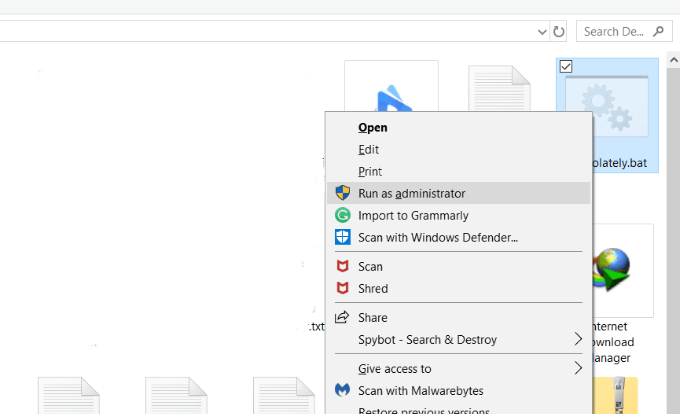Image resolution: width=680 pixels, height=414 pixels.
Task: Expand the Give access to arrow
Action: pyautogui.click(x=578, y=368)
